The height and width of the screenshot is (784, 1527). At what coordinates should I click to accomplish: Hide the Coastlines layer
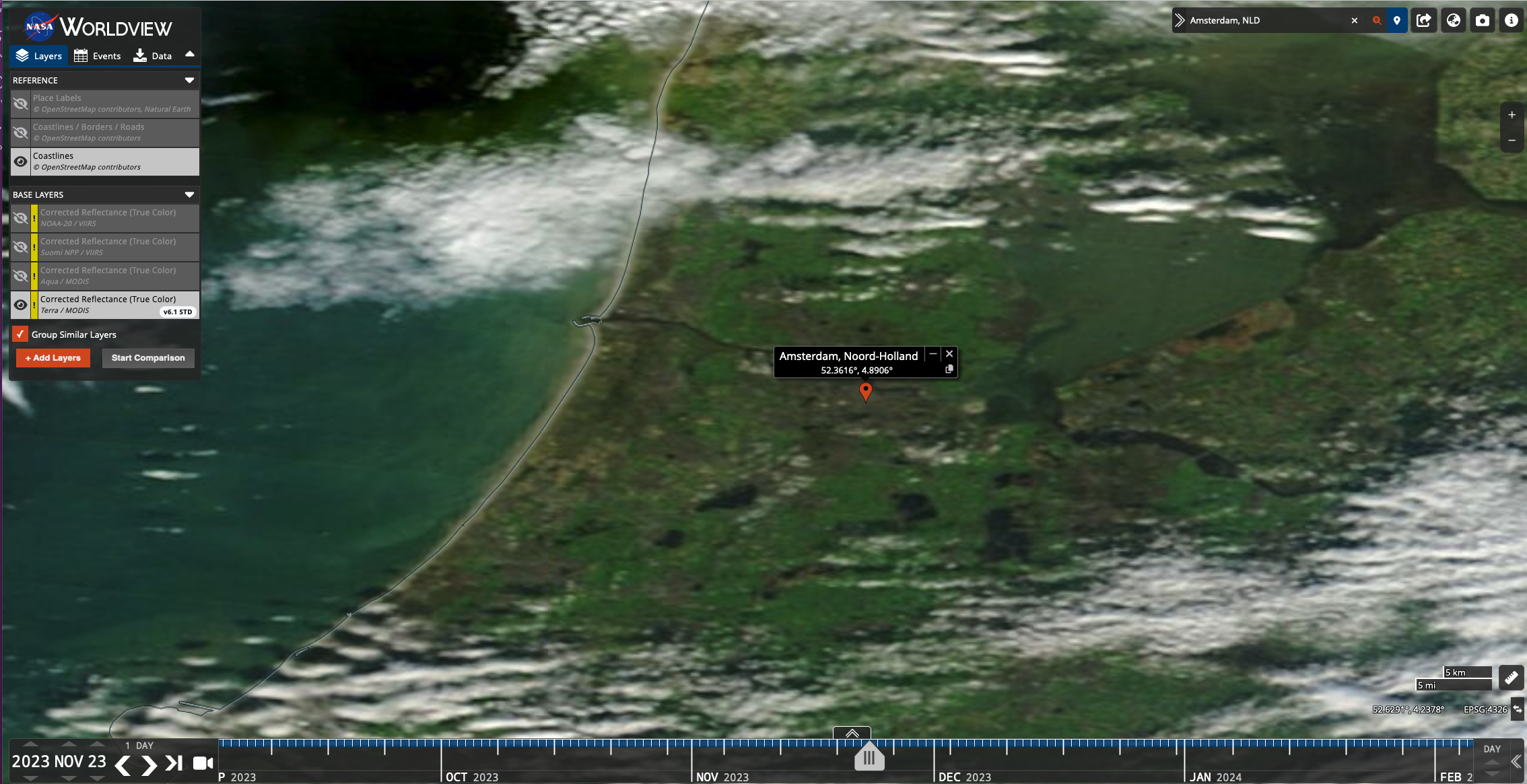21,162
